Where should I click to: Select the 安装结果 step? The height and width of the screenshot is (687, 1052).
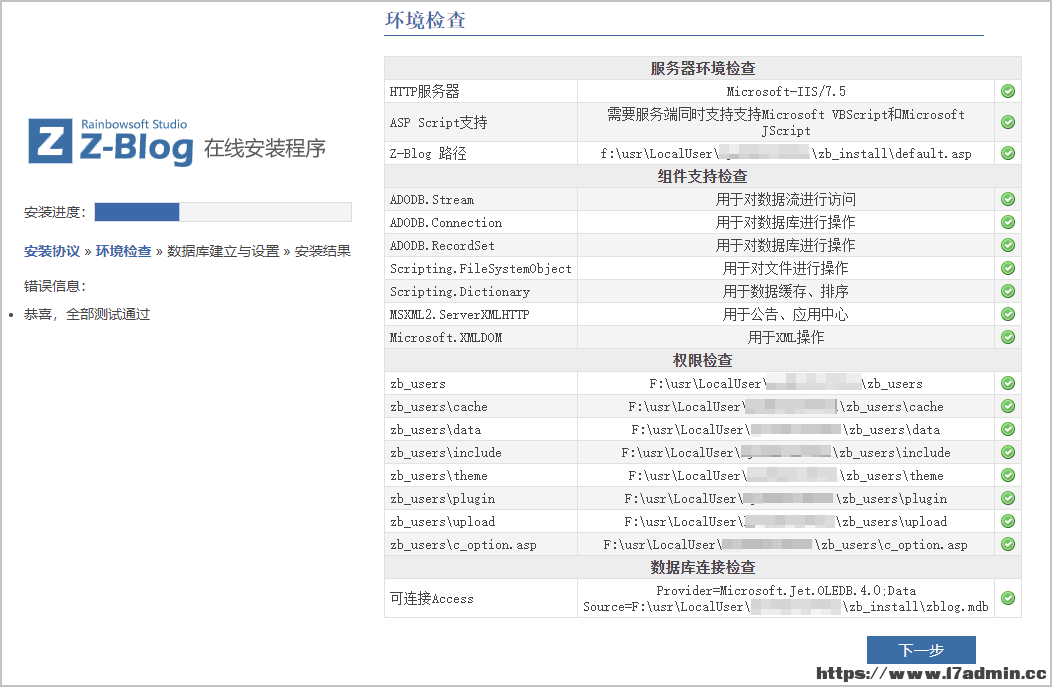pos(323,251)
